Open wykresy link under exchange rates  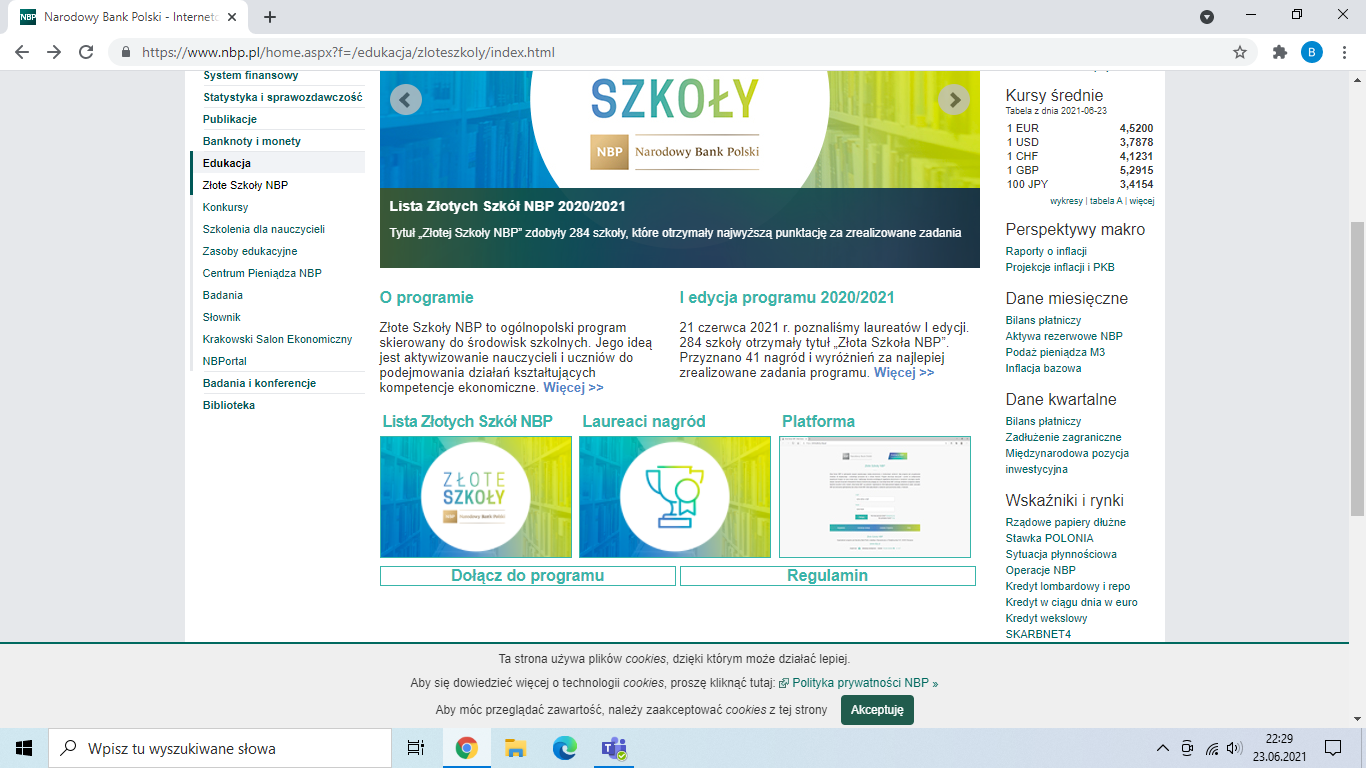(1067, 201)
